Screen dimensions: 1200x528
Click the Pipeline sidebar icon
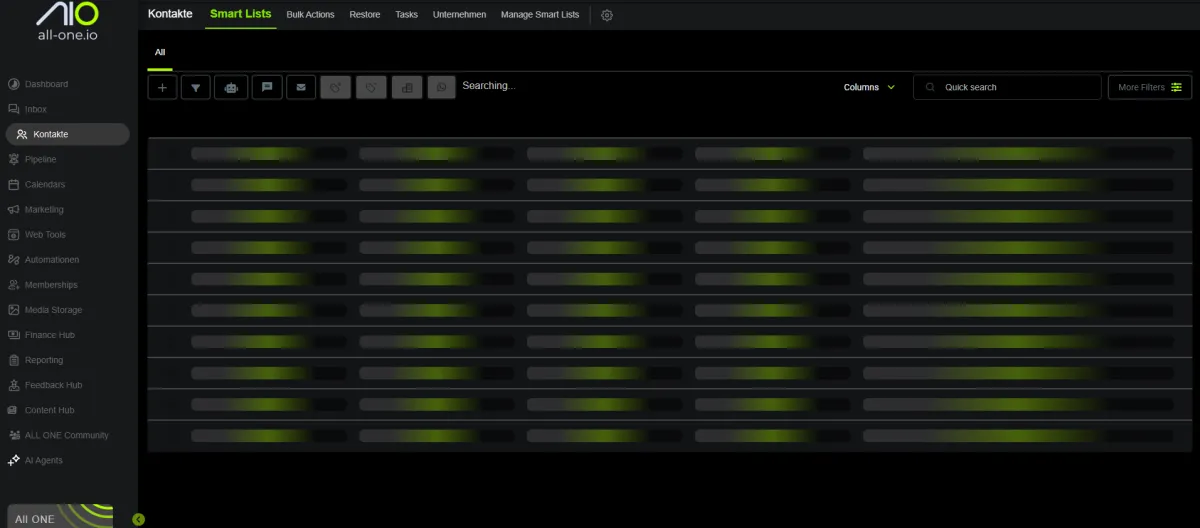coord(14,159)
